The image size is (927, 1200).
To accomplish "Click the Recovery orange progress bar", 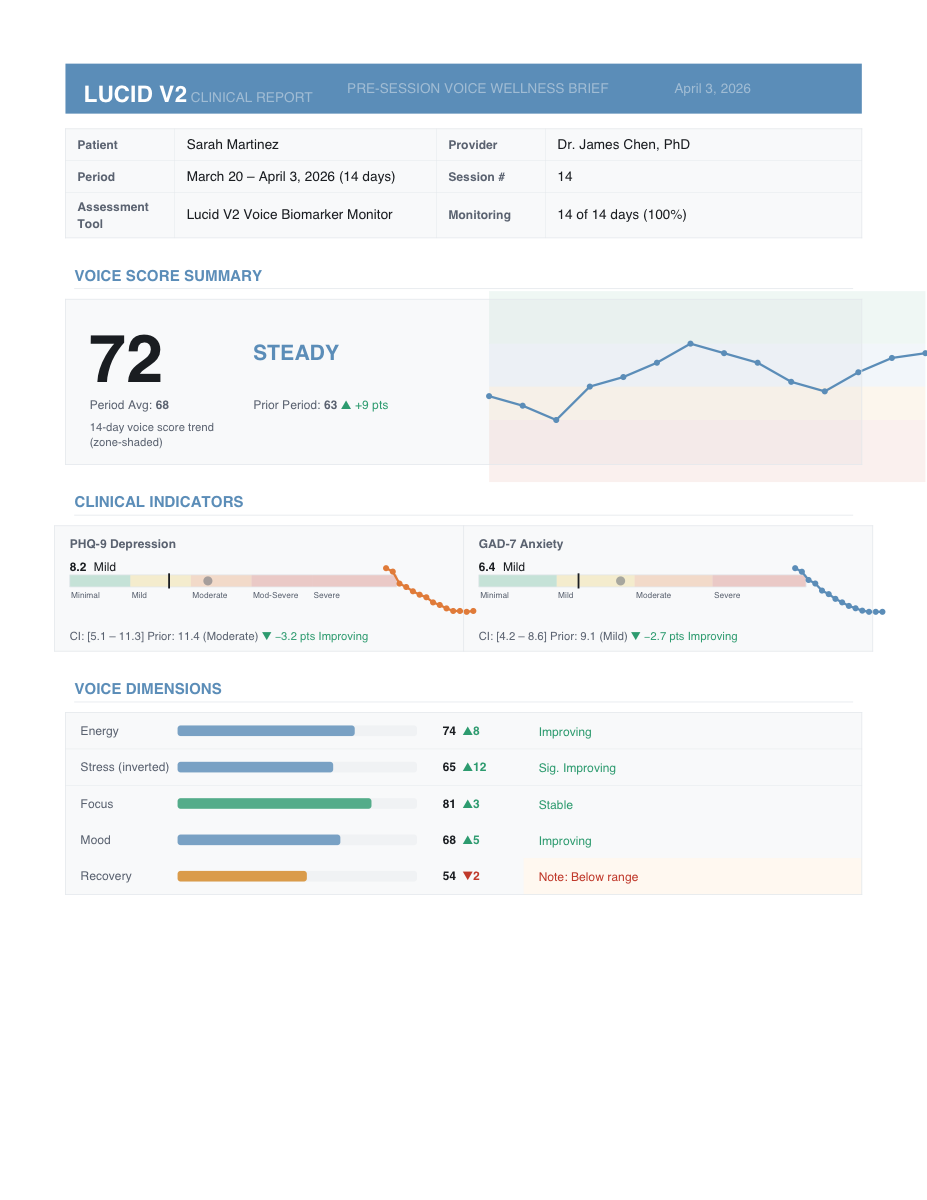I will point(241,875).
